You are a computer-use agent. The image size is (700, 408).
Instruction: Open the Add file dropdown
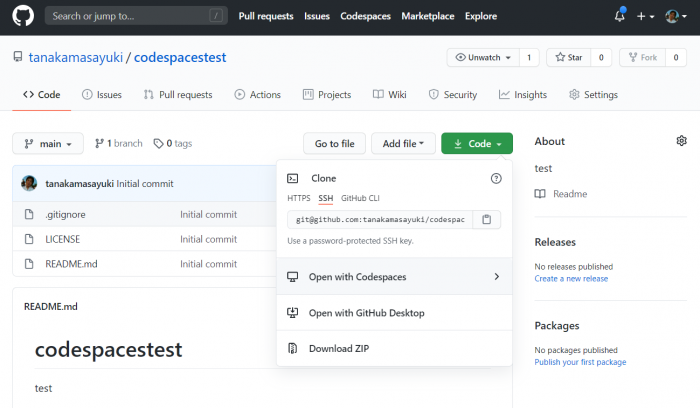point(403,144)
